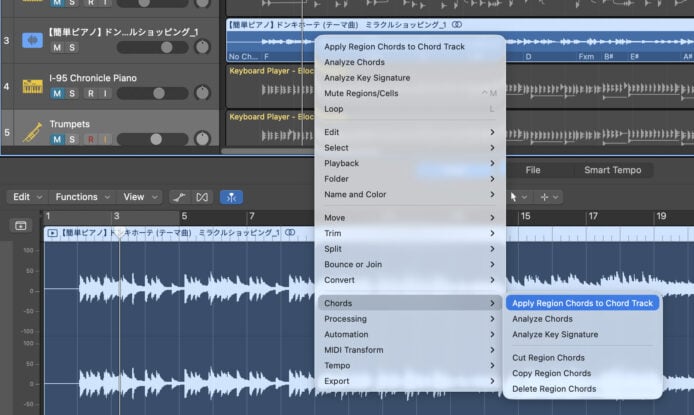
Task: Solo the I-95 Chronicle Piano track
Action: (x=72, y=94)
